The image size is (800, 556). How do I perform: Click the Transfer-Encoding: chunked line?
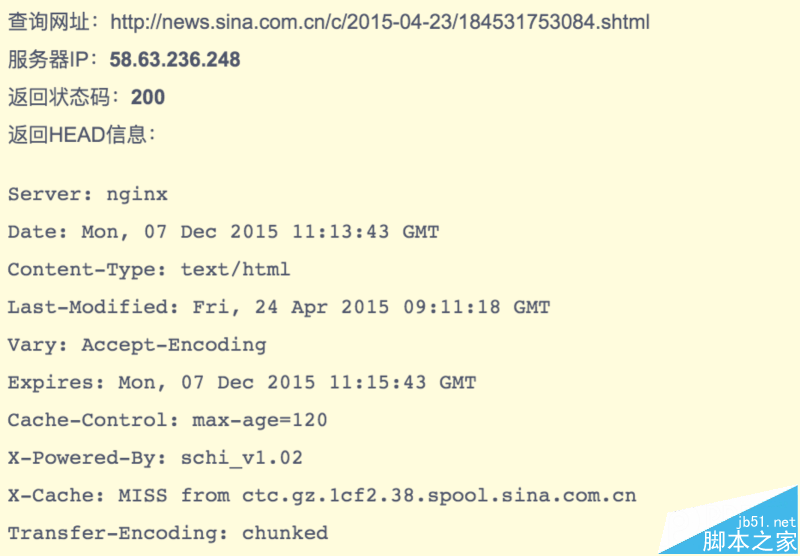(x=167, y=533)
